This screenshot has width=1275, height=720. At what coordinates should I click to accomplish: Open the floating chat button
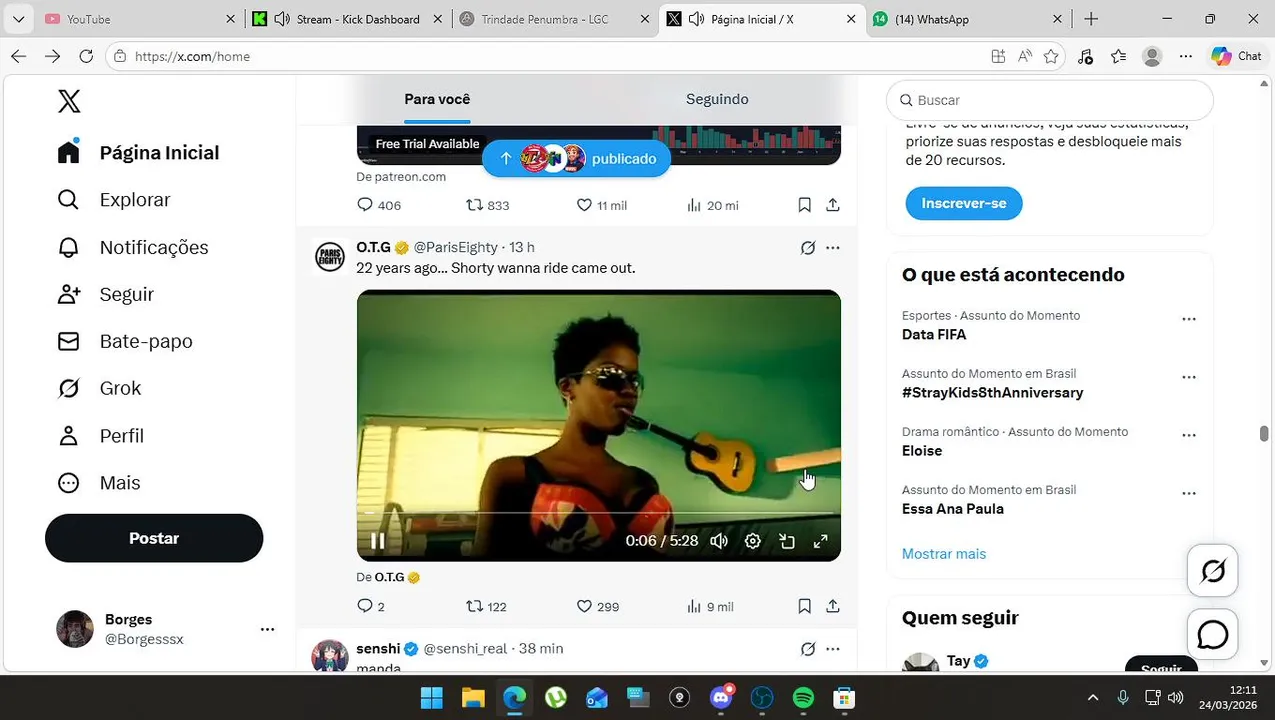click(x=1213, y=634)
